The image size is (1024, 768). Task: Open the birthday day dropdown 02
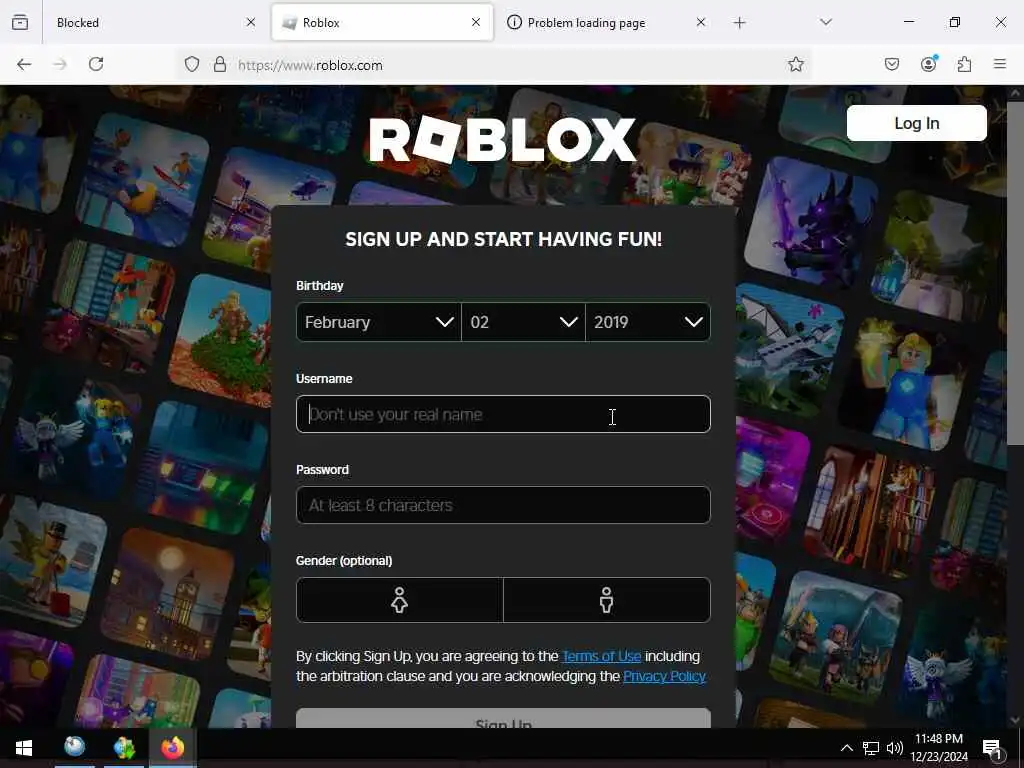point(523,322)
